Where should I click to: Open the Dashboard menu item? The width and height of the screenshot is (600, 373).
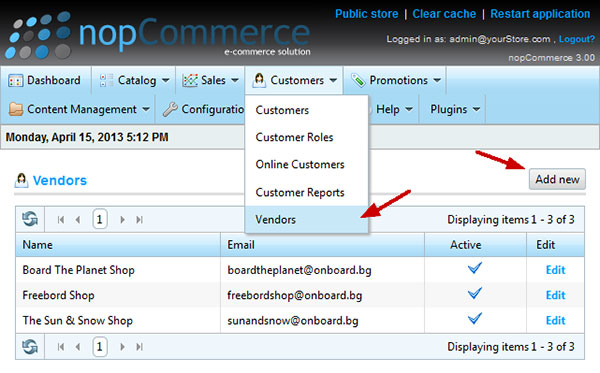pos(45,80)
